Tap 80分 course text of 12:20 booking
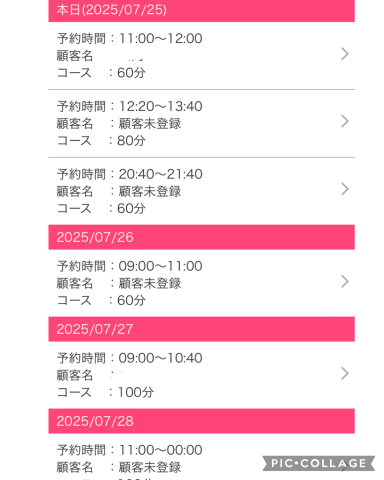 coord(131,141)
